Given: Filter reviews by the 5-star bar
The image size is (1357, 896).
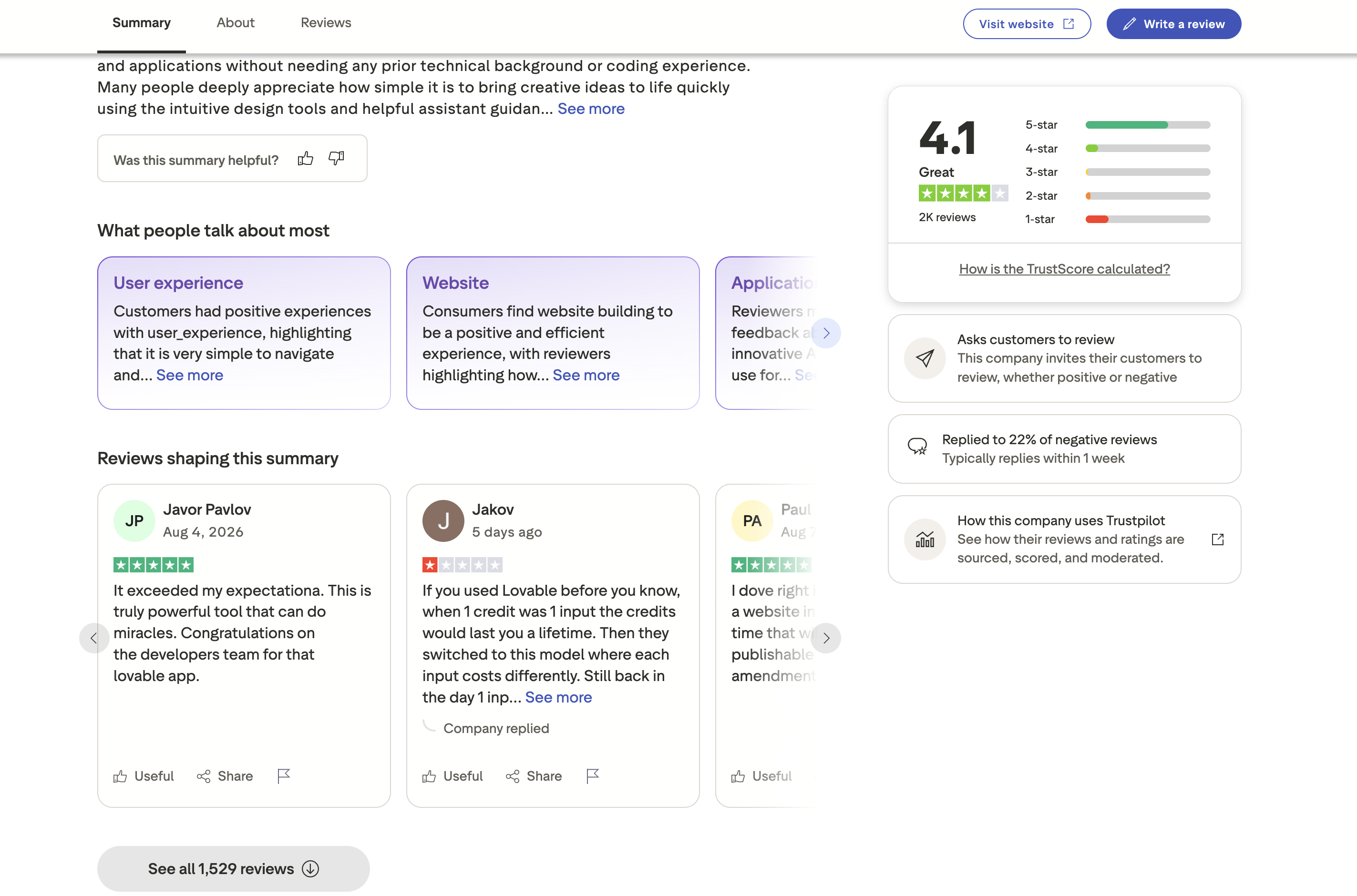Looking at the screenshot, I should point(1118,124).
